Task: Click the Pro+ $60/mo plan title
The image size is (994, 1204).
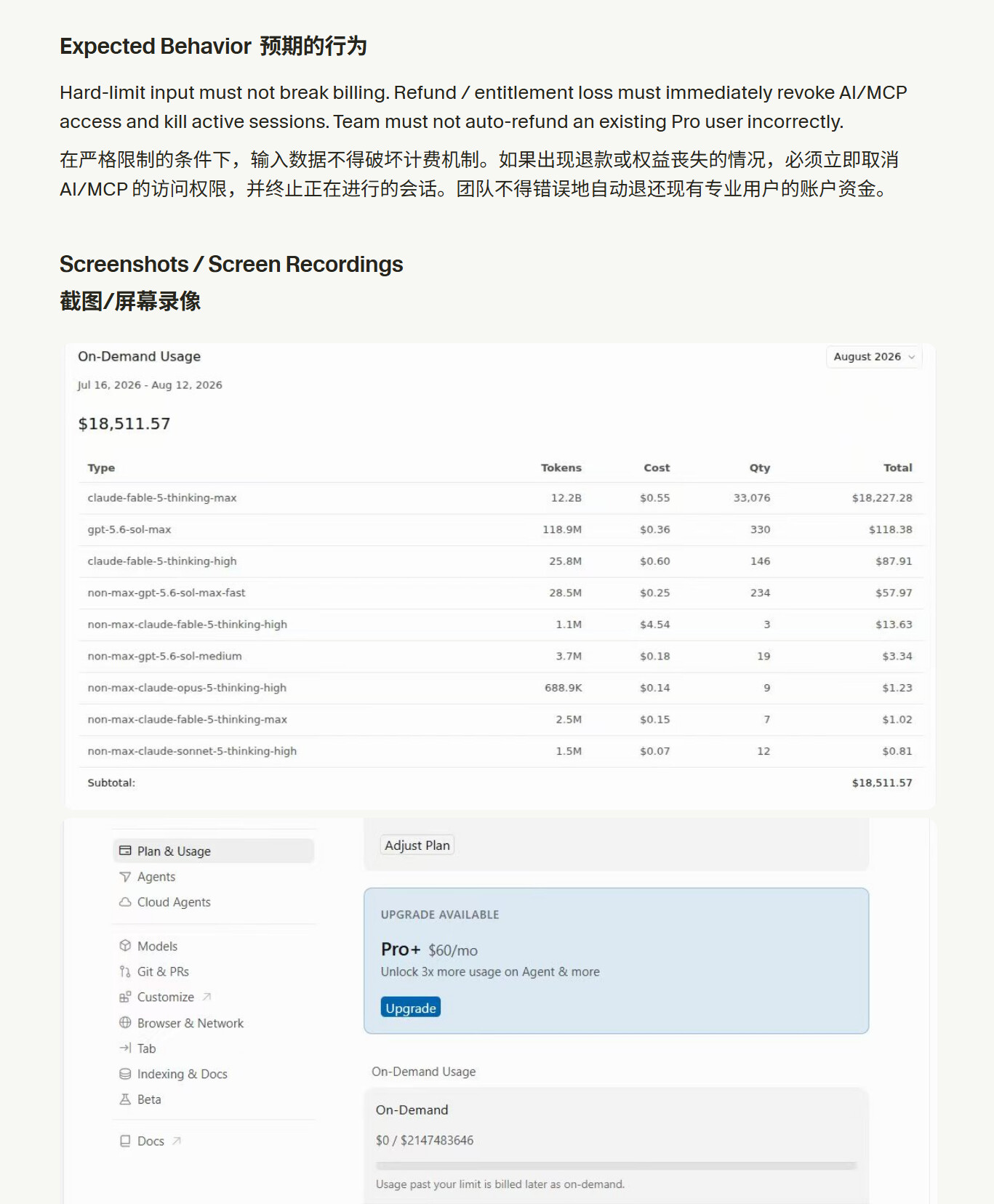Action: click(x=429, y=950)
